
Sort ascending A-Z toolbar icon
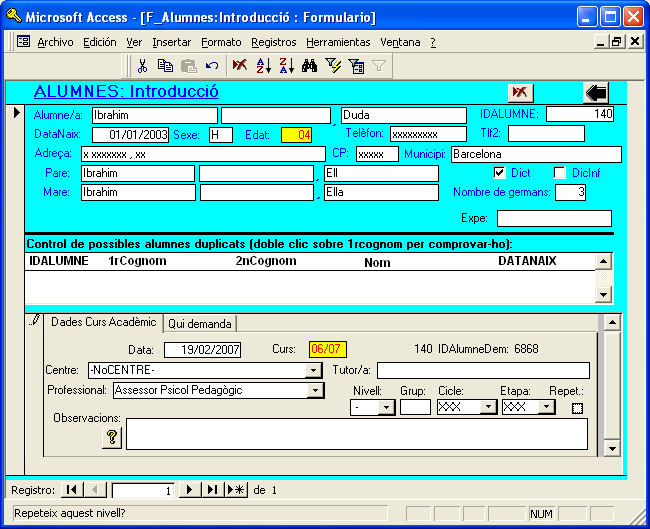coord(263,66)
